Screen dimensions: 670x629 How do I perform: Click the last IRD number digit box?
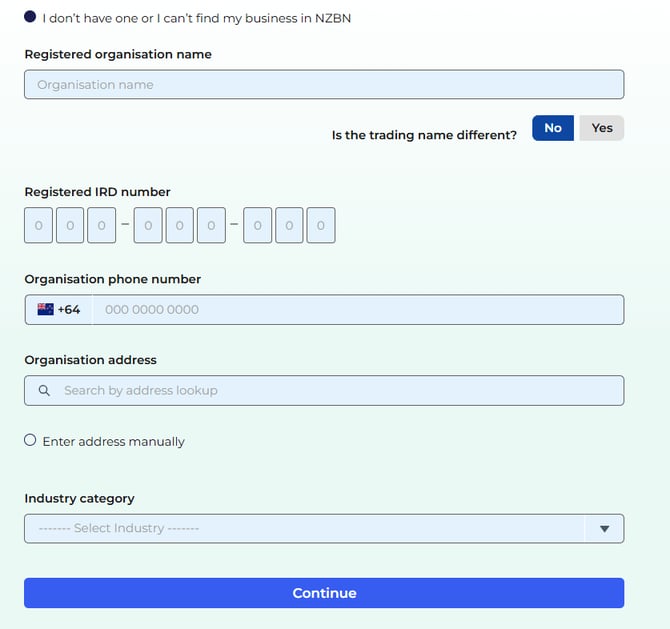[320, 226]
